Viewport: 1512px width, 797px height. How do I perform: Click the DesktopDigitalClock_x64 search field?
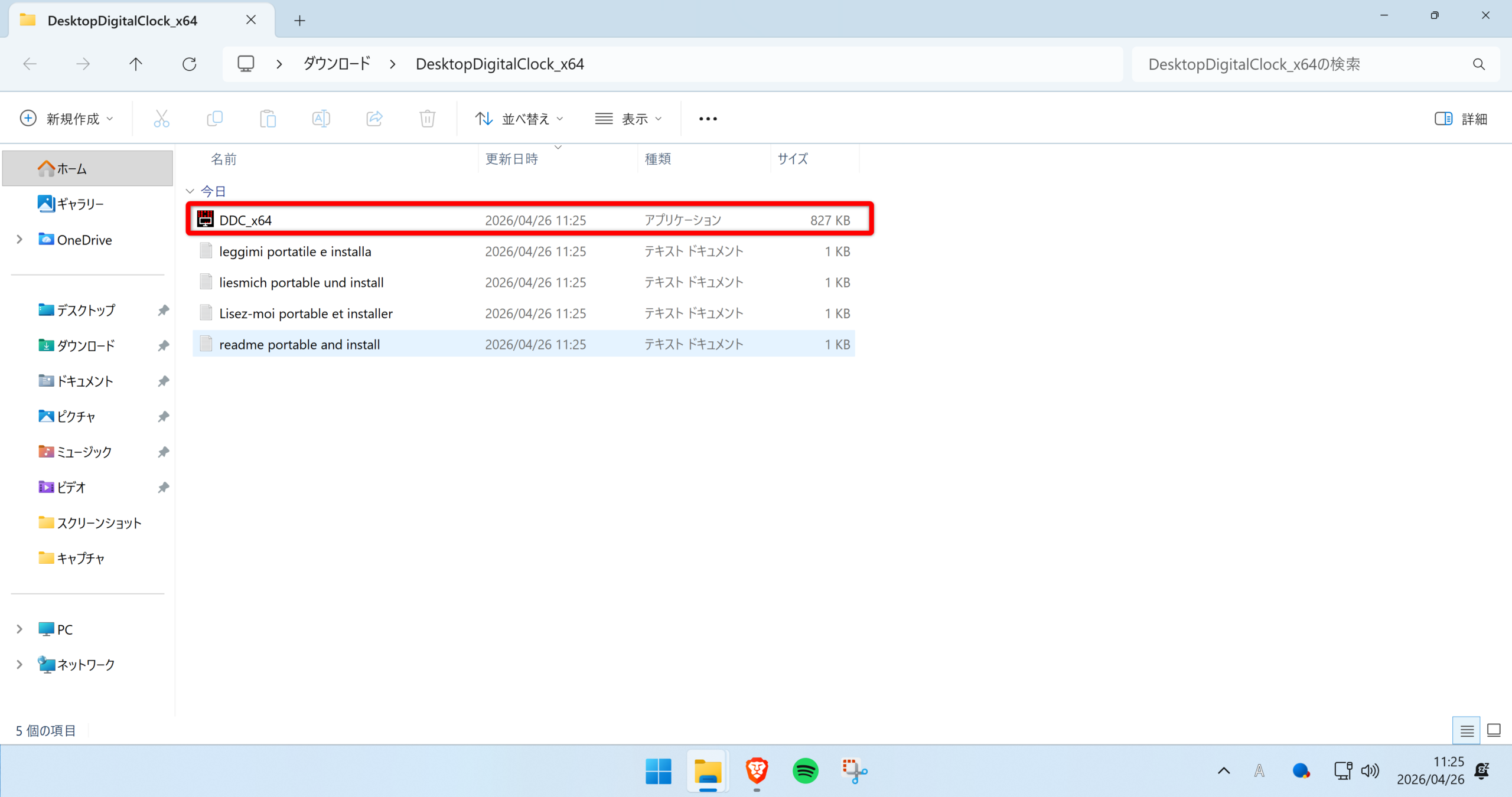1299,64
